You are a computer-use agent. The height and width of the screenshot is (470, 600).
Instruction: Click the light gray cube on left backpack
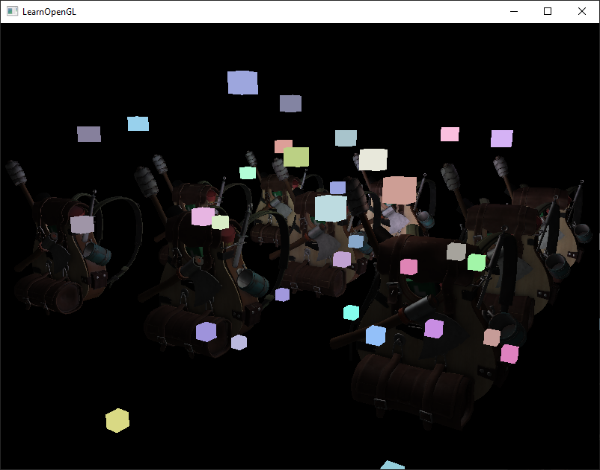[82, 224]
